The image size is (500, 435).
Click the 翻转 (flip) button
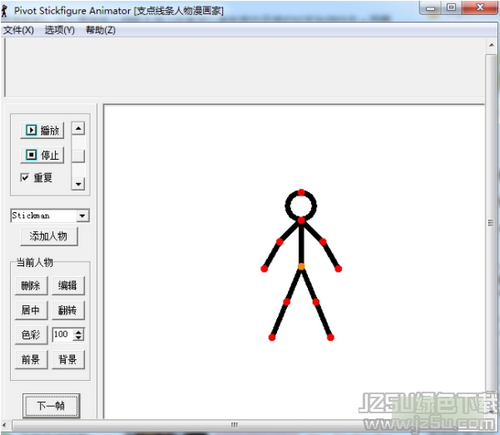tap(68, 310)
